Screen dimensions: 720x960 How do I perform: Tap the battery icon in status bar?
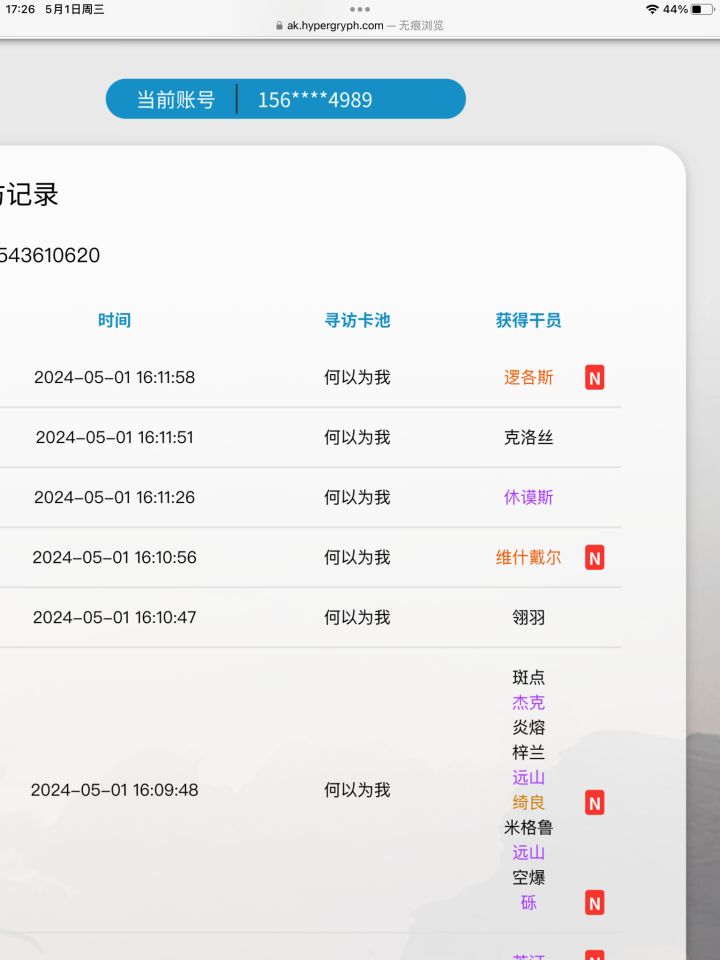702,9
